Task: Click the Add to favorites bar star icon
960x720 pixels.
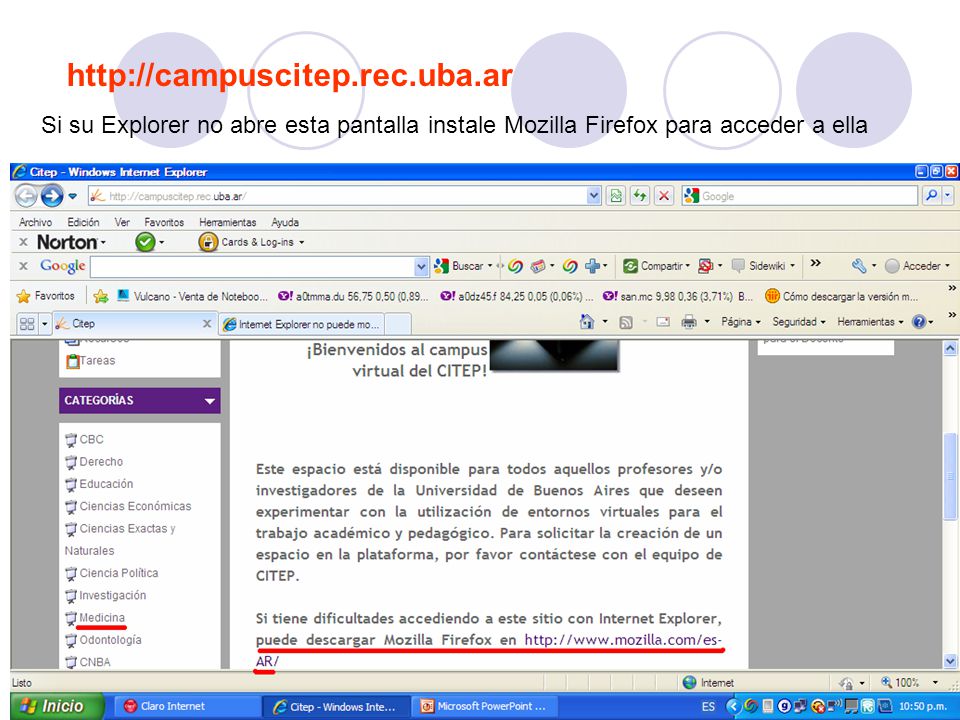Action: coord(101,296)
